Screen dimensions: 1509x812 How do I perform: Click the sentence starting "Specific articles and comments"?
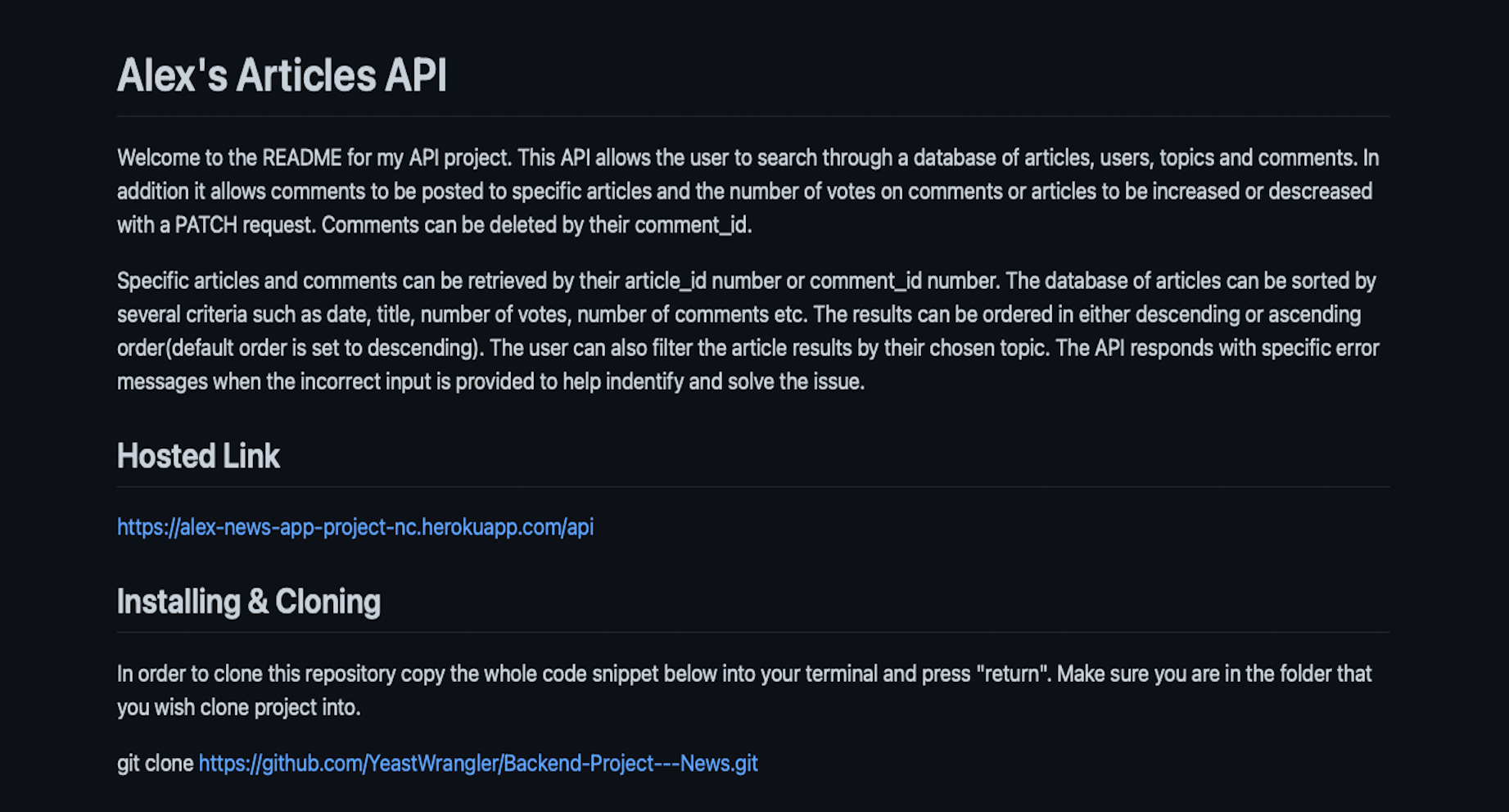tap(558, 281)
